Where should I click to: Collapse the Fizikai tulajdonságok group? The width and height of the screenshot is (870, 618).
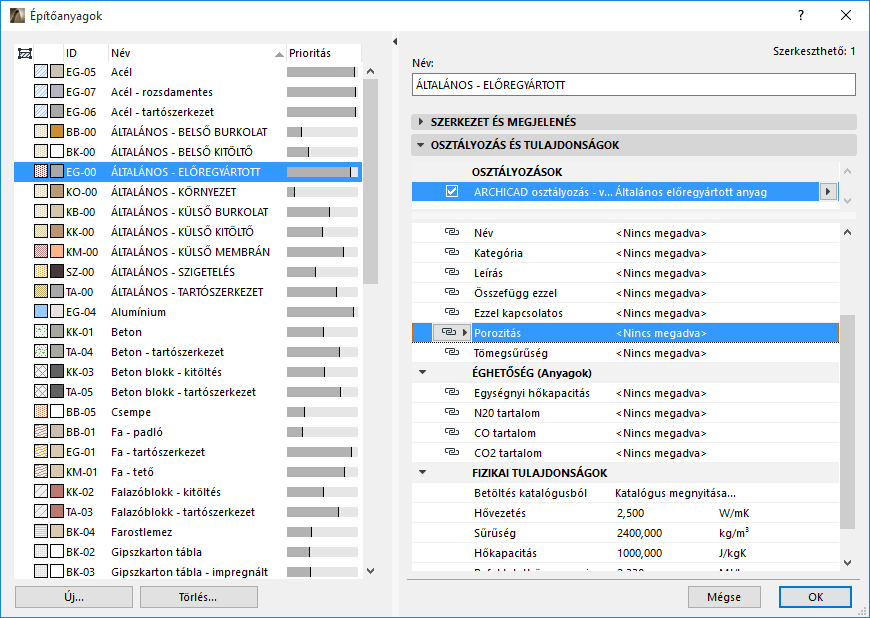point(423,472)
